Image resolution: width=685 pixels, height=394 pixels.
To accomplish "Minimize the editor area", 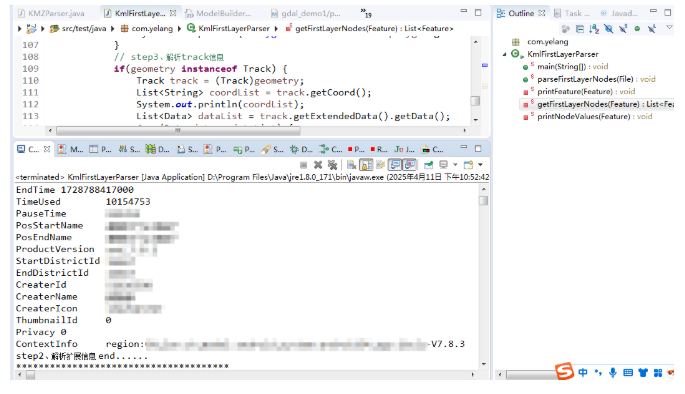I will point(464,11).
